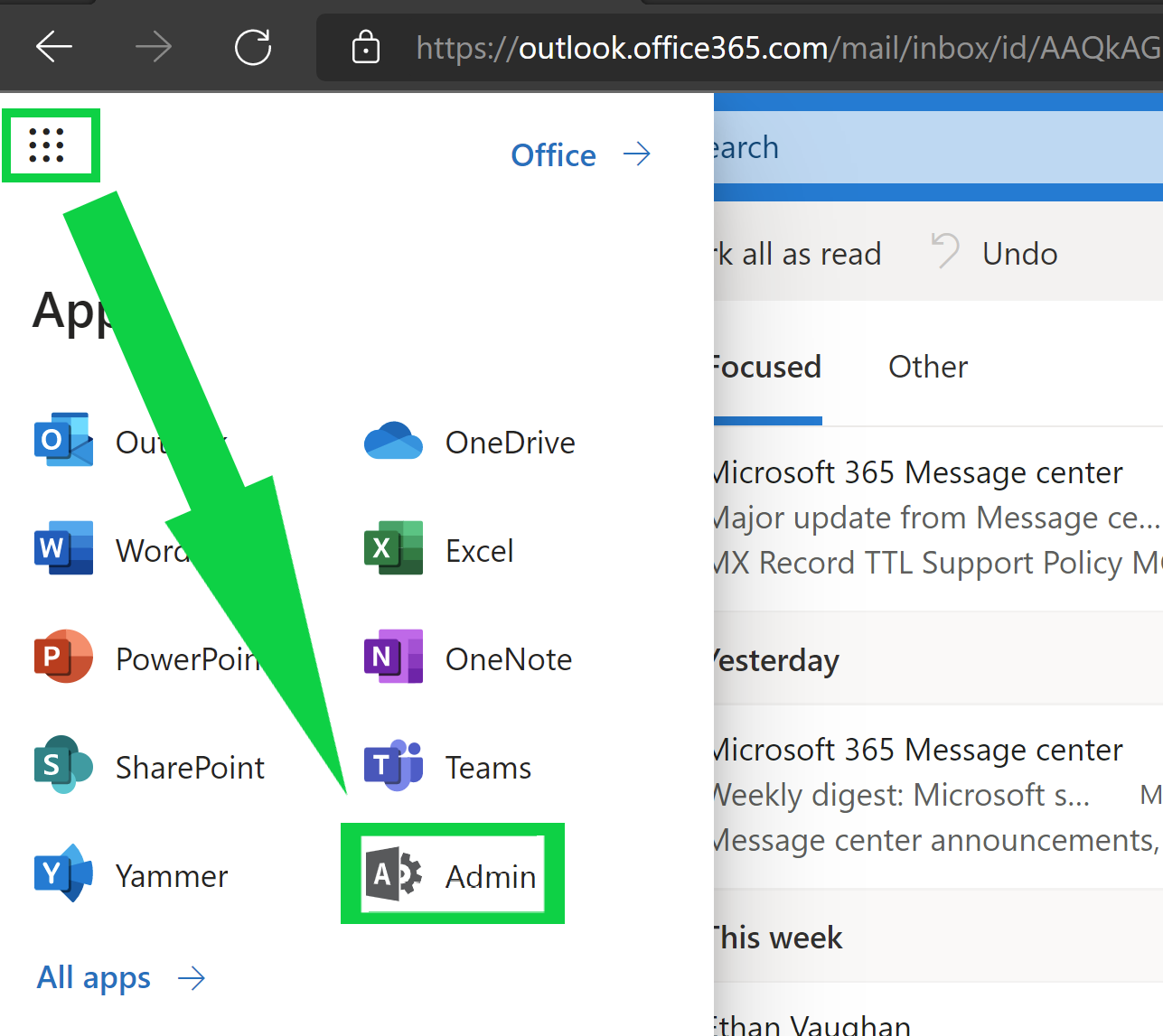
Task: Open the PowerPoint app icon
Action: (x=63, y=658)
